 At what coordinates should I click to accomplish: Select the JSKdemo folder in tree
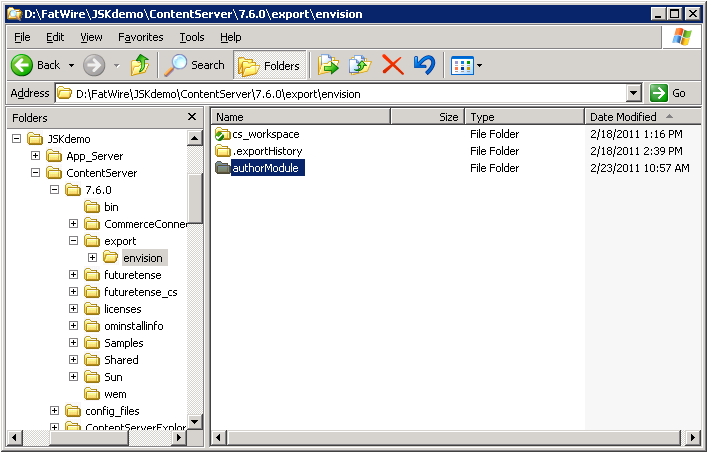click(x=60, y=139)
